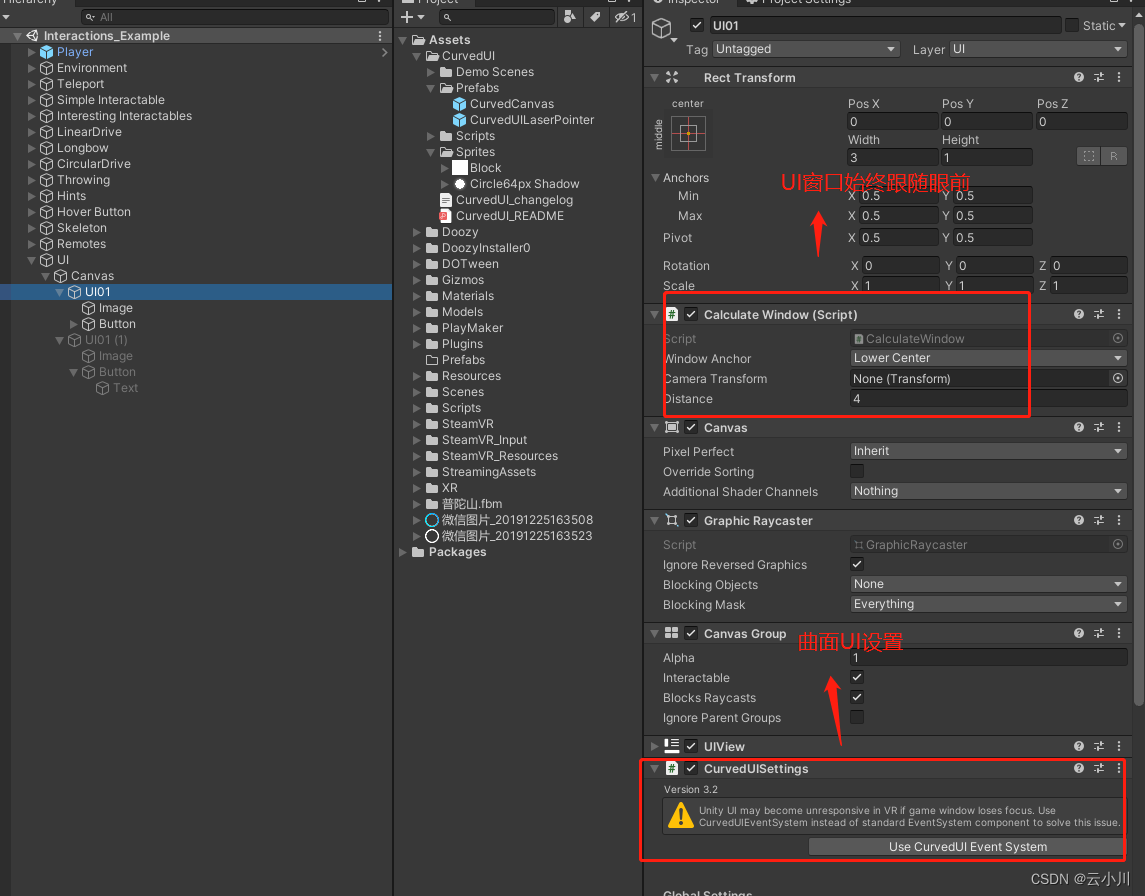
Task: Open help for Calculate Window script
Action: pyautogui.click(x=1078, y=314)
